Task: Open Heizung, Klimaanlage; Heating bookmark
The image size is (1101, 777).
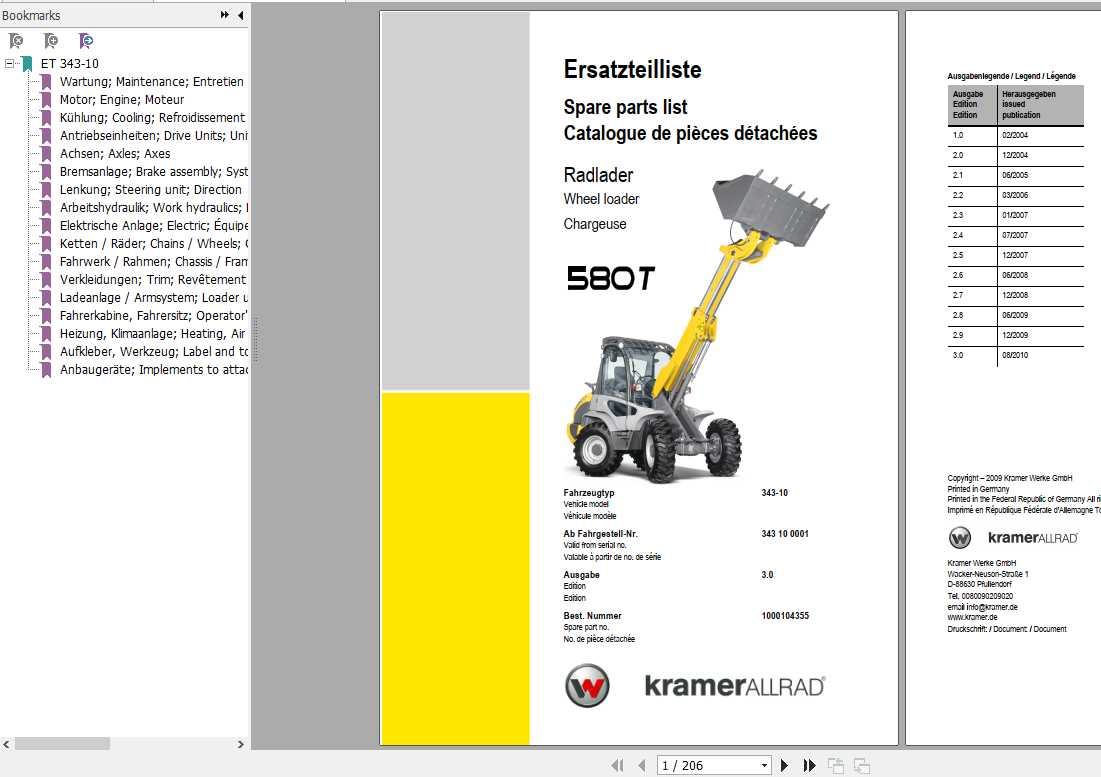Action: pyautogui.click(x=152, y=334)
